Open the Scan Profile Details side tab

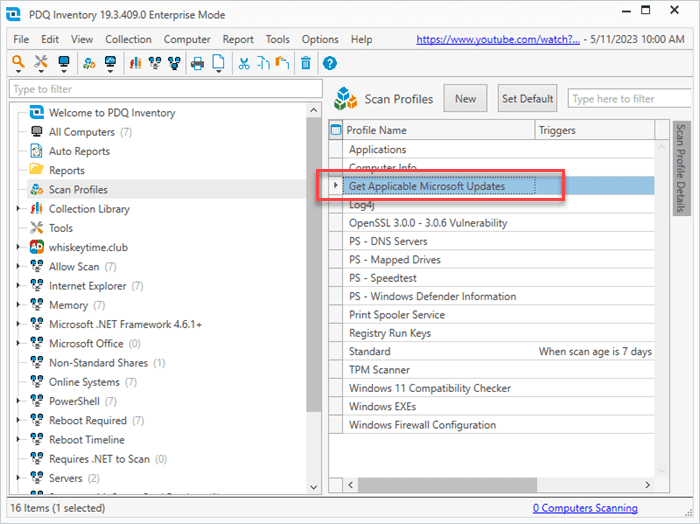pos(680,168)
